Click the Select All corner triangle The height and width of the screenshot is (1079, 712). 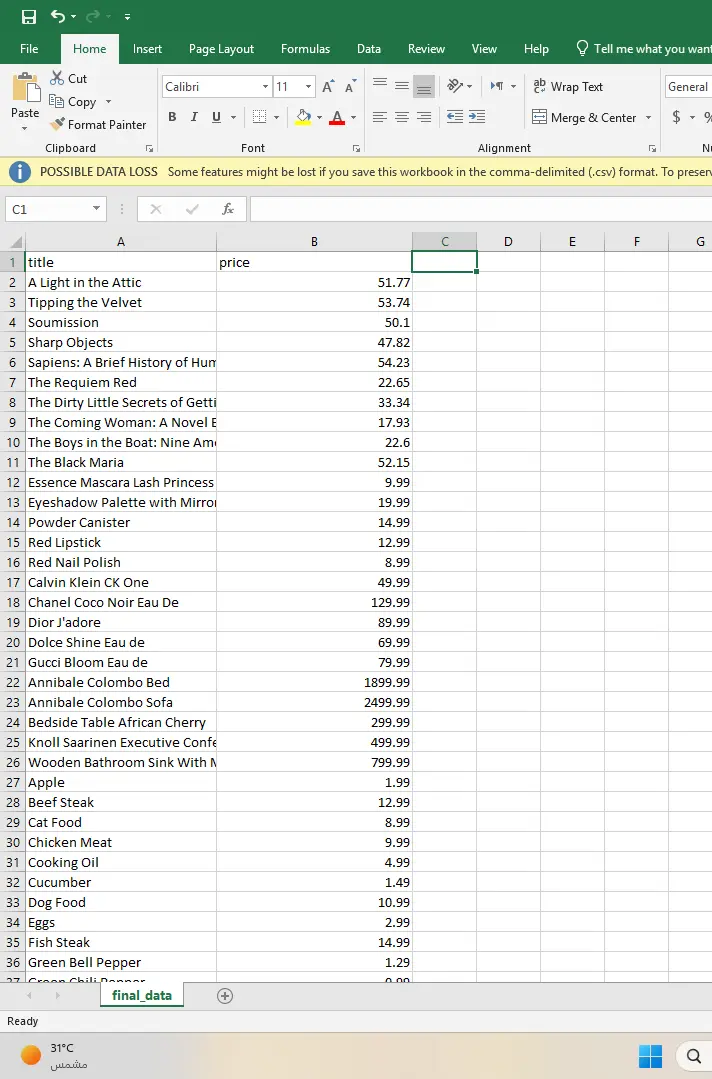pos(14,242)
